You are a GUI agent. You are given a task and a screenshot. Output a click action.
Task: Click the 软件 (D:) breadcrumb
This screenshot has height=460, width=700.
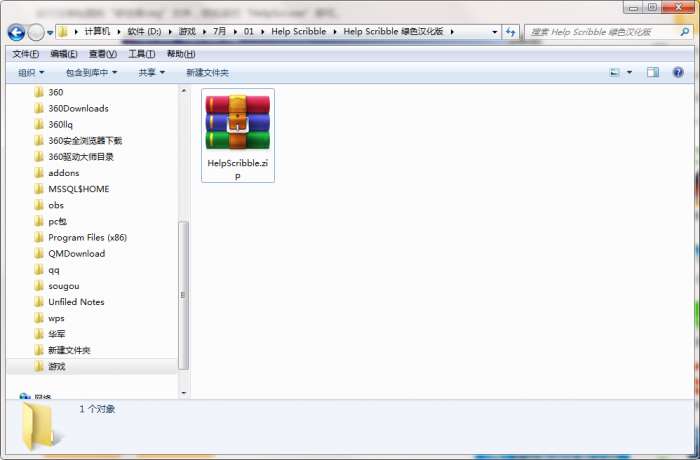(x=144, y=31)
